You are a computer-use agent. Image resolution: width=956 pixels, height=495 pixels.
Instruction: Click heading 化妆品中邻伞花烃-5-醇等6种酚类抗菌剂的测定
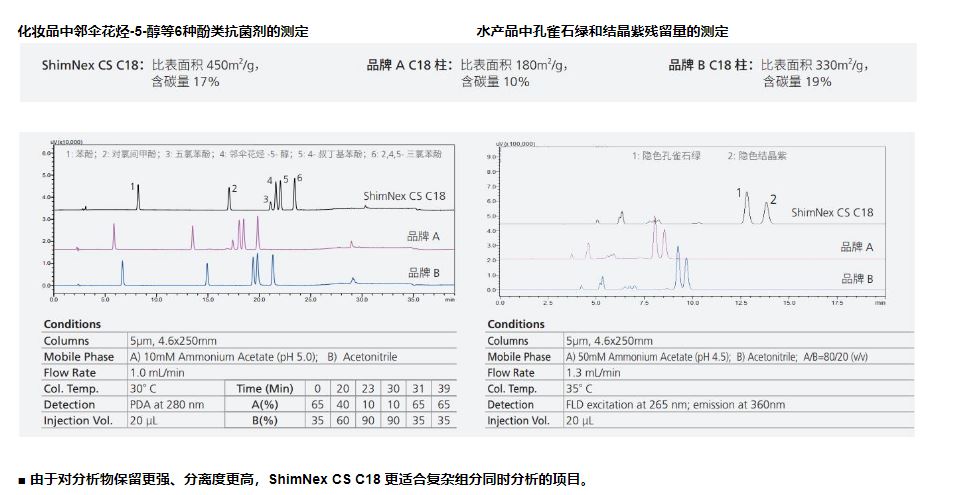pos(163,31)
